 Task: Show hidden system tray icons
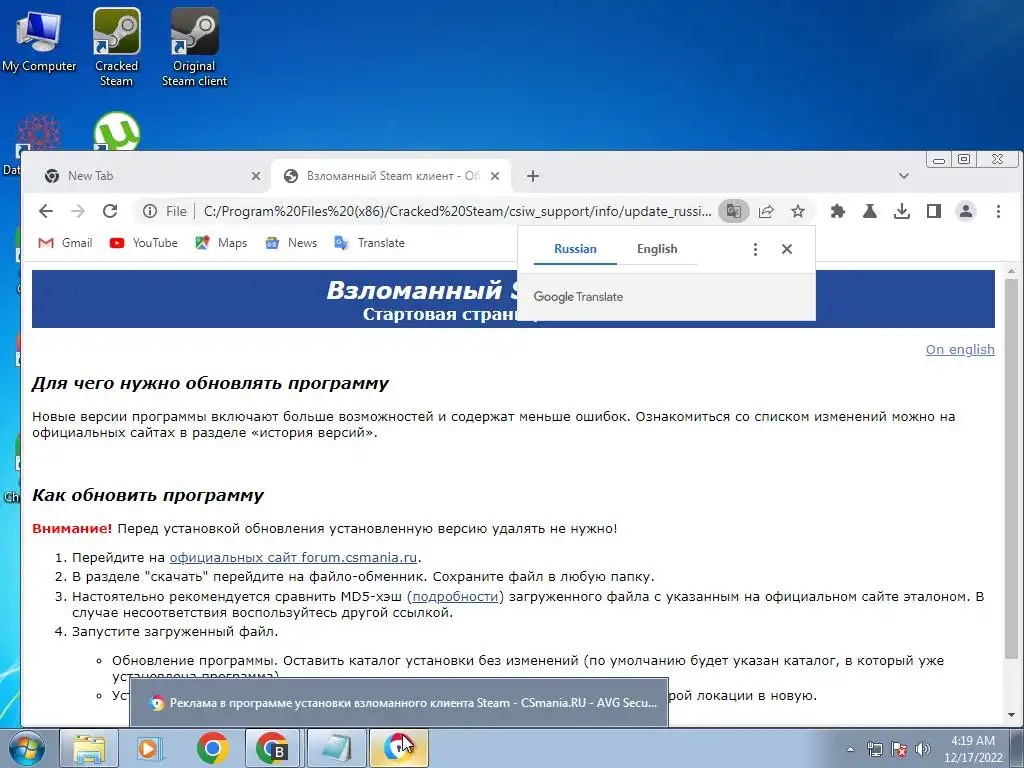click(850, 749)
